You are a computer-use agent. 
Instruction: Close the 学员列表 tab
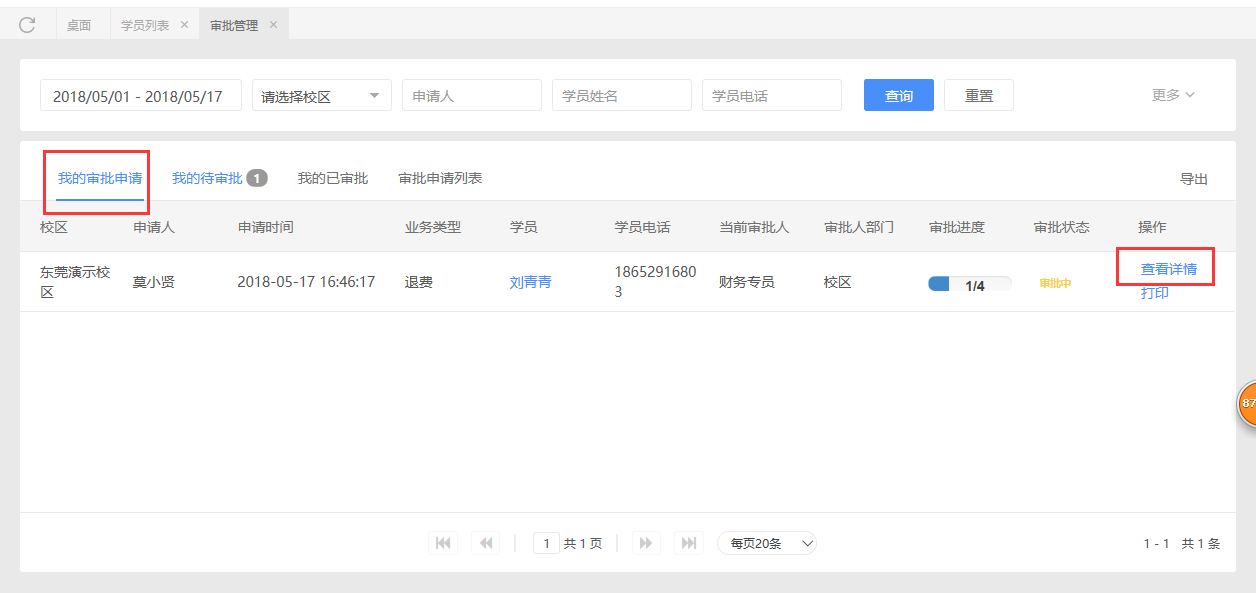184,25
